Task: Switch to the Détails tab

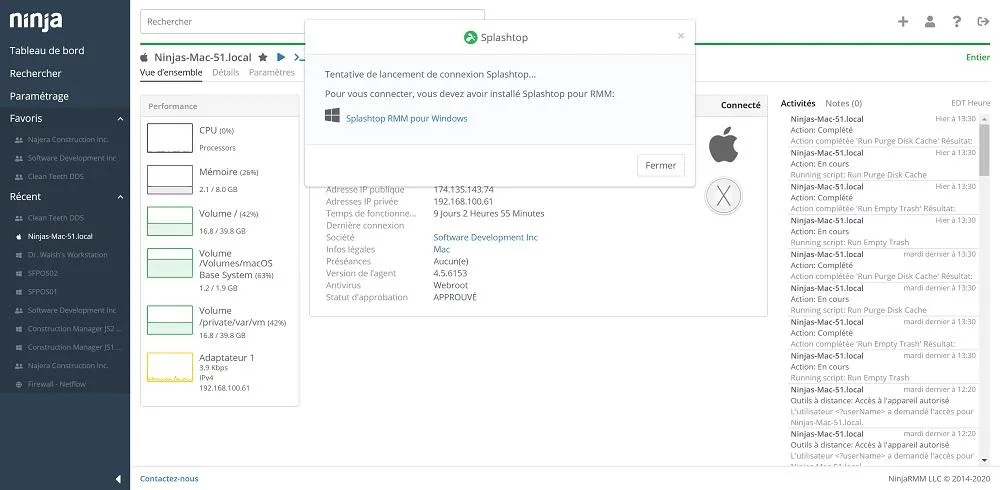Action: [226, 73]
